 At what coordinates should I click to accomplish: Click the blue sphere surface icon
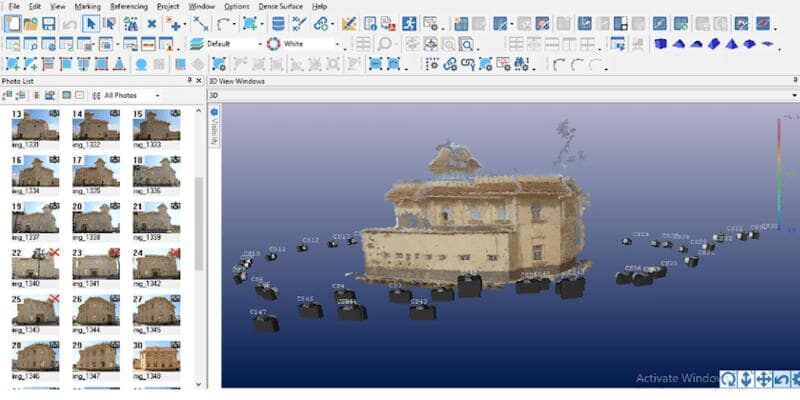141,64
